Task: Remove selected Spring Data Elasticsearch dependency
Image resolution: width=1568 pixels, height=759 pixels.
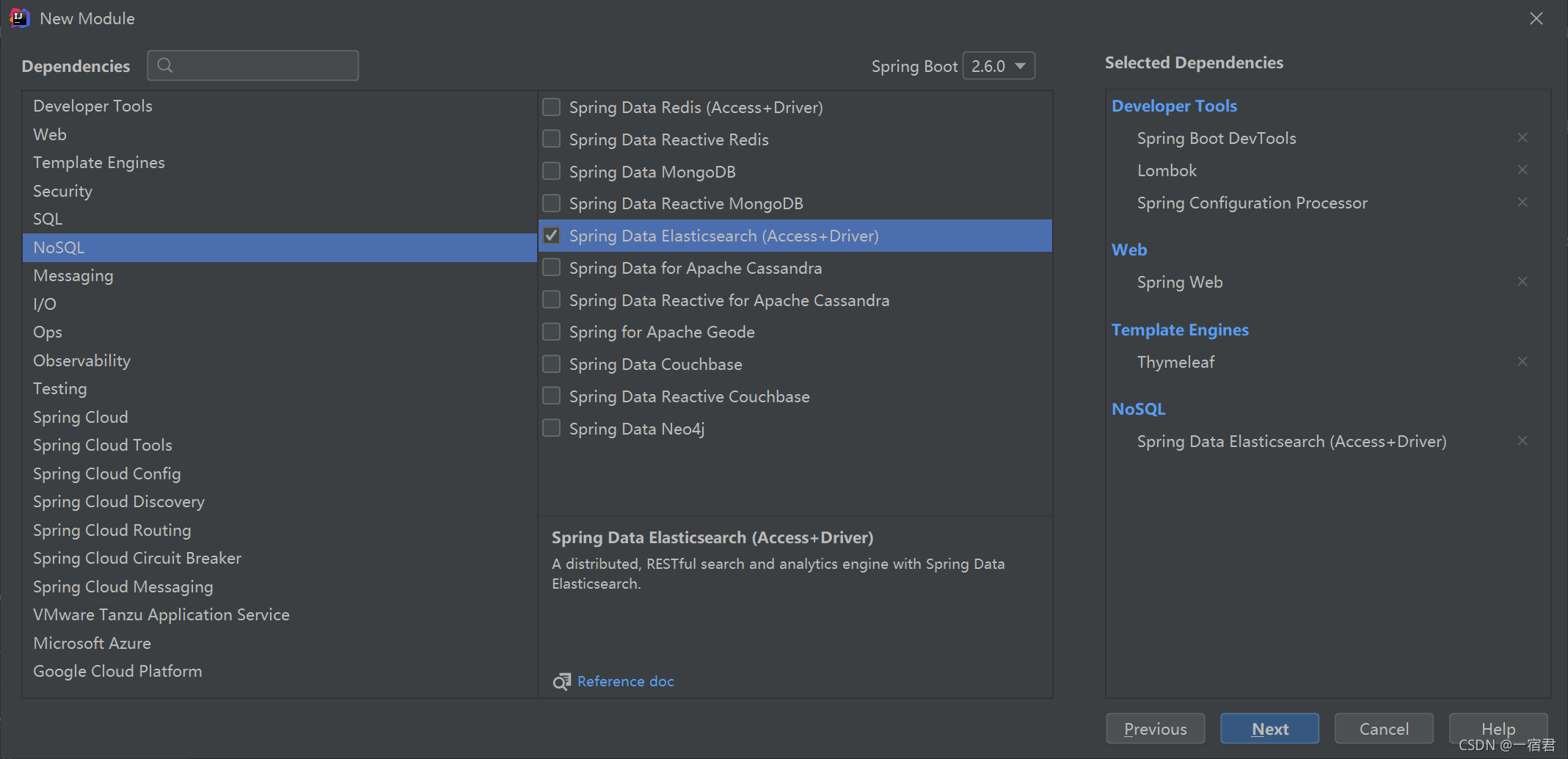Action: click(1523, 441)
